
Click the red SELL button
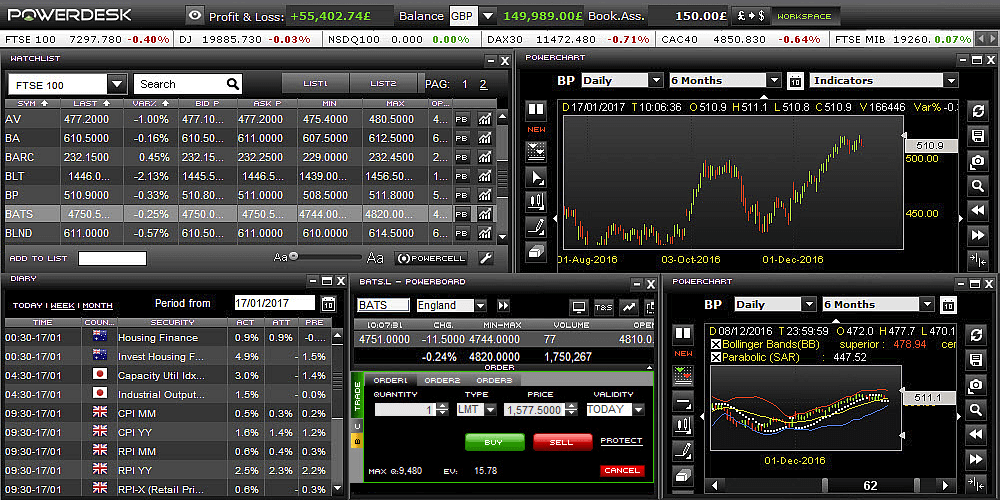coord(562,442)
